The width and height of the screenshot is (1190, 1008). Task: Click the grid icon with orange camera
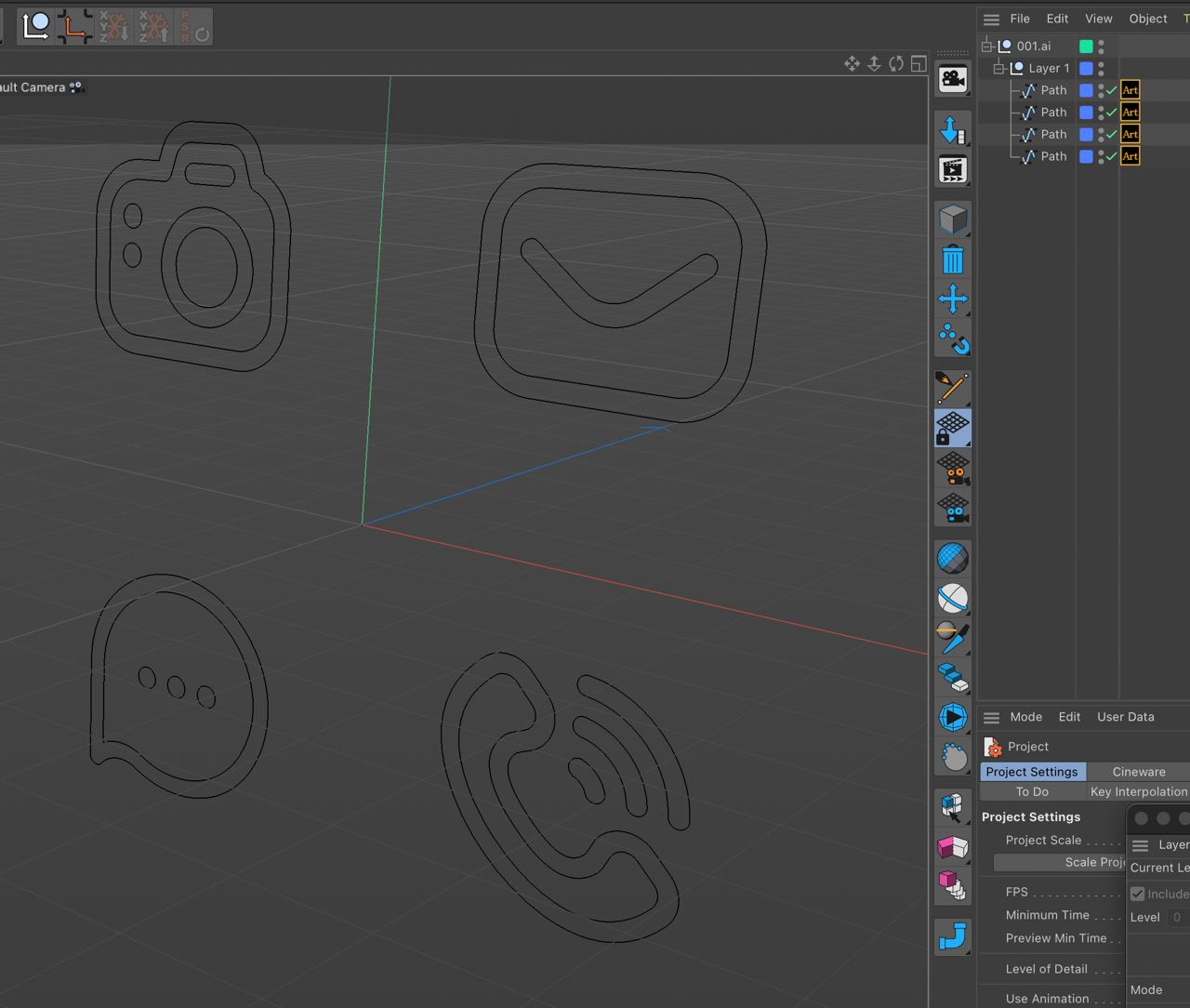952,468
